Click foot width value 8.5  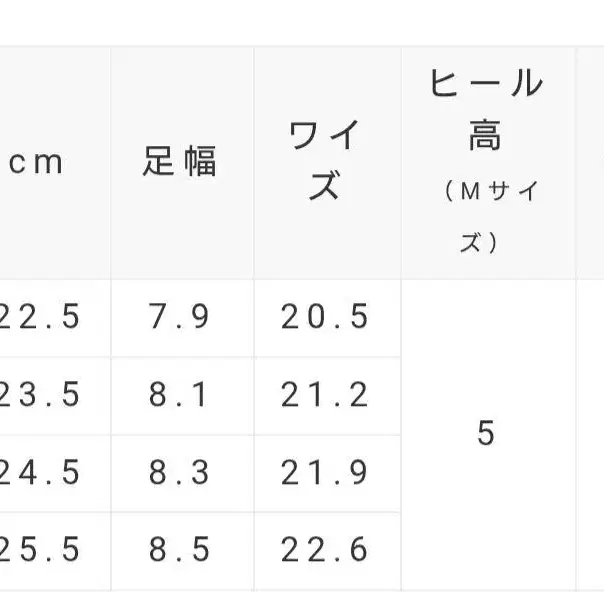tap(180, 549)
